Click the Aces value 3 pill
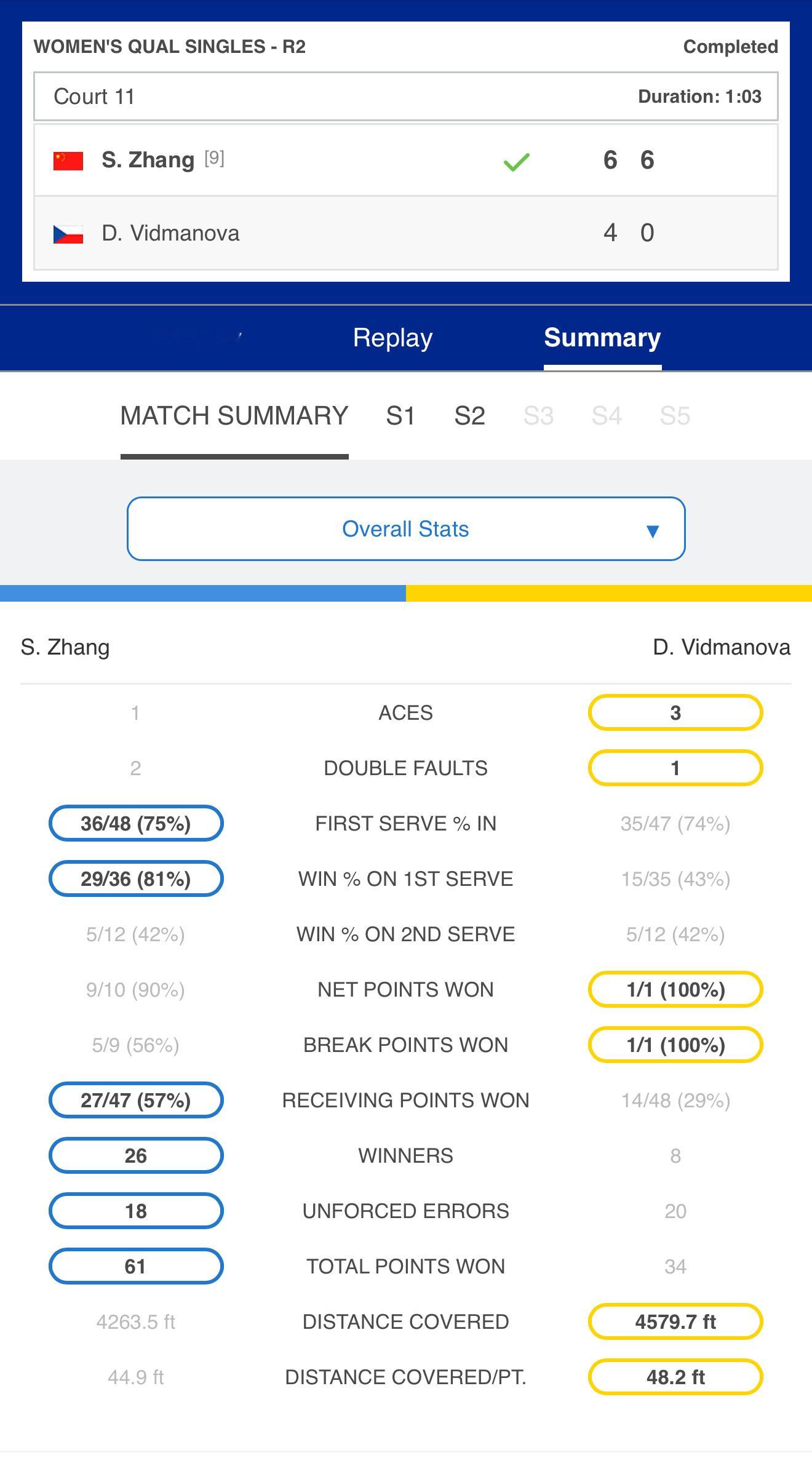 [675, 712]
